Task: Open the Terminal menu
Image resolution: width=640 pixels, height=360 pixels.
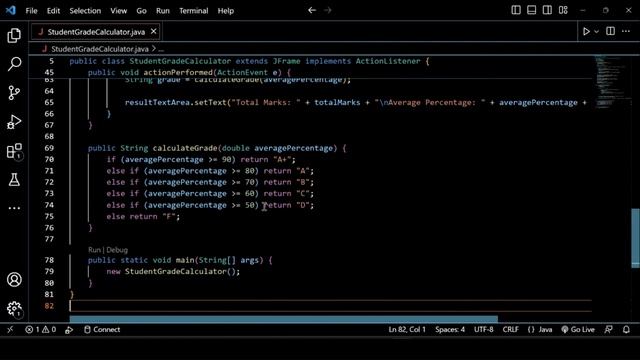Action: tap(193, 11)
